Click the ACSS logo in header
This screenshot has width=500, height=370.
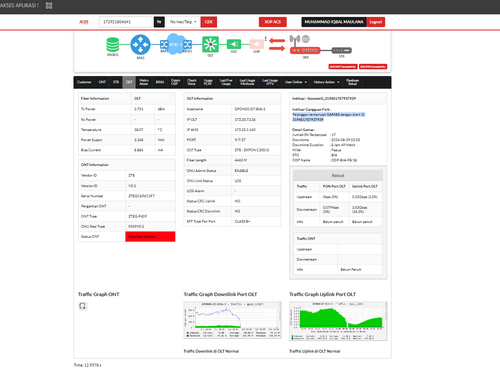pos(84,22)
